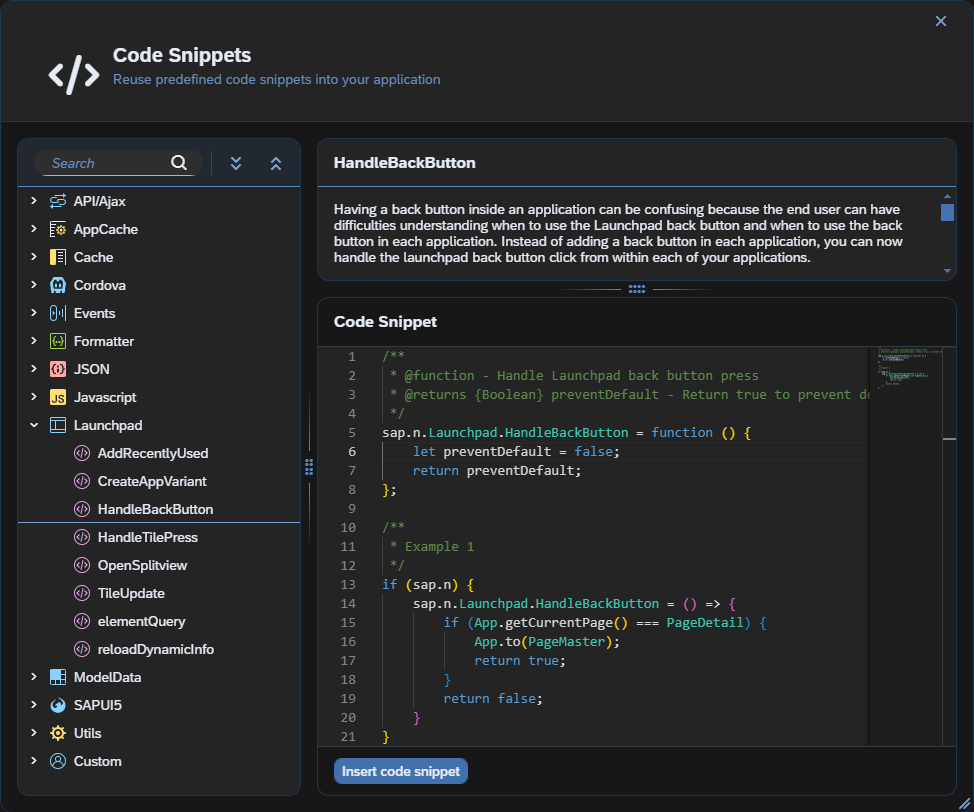974x812 pixels.
Task: Open the OpenSplitview snippet
Action: click(x=159, y=565)
